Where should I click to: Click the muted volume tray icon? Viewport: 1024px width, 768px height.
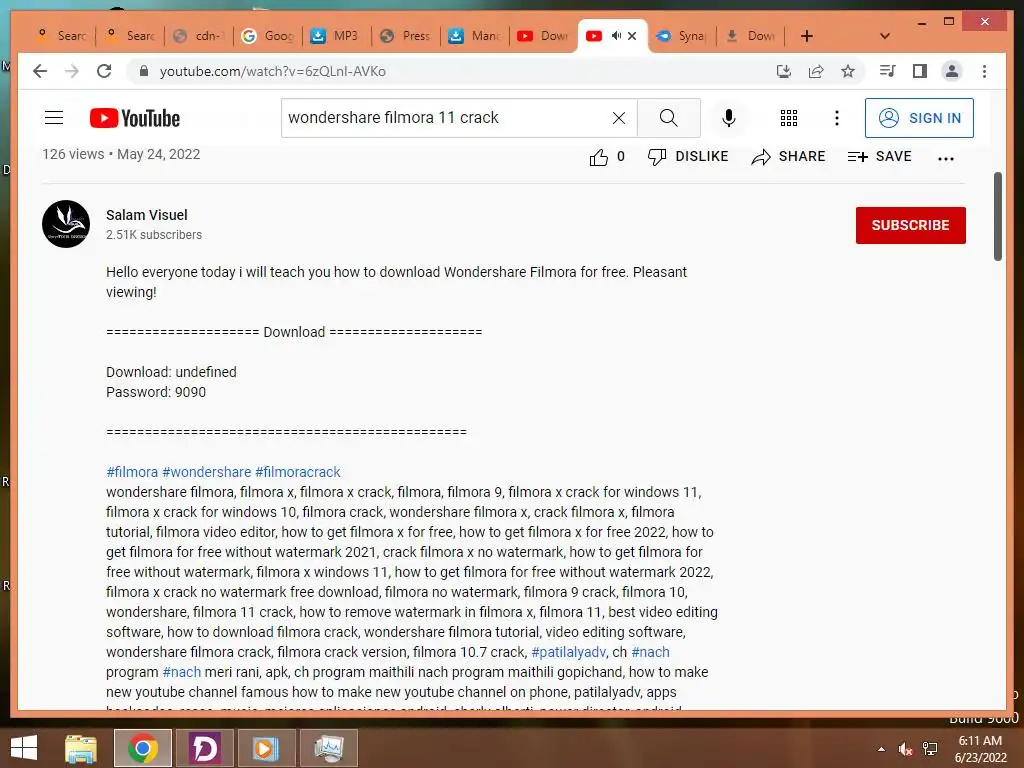point(905,749)
